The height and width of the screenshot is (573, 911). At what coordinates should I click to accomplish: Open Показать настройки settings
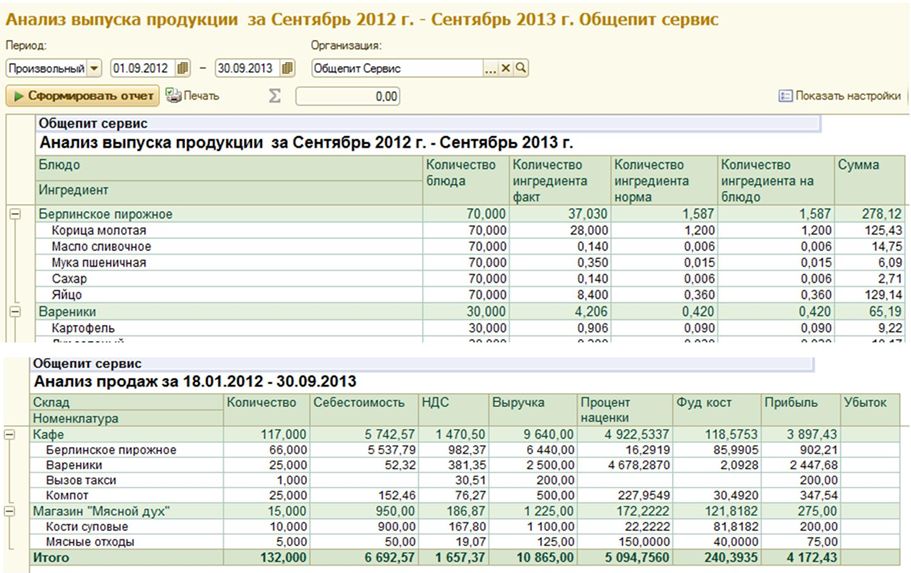(839, 96)
